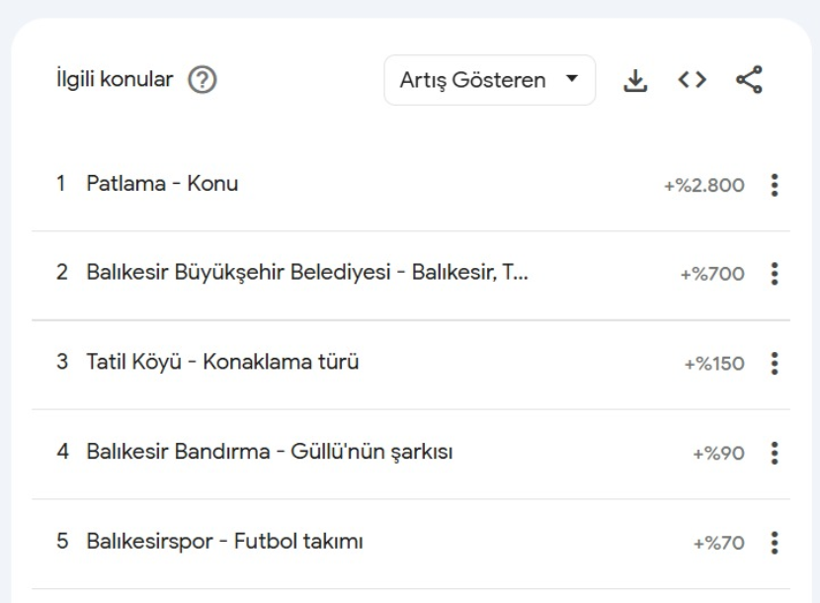Screen dimensions: 820x603
Task: Select Balıkesirspor - Futbol takımı topic
Action: [x=224, y=542]
